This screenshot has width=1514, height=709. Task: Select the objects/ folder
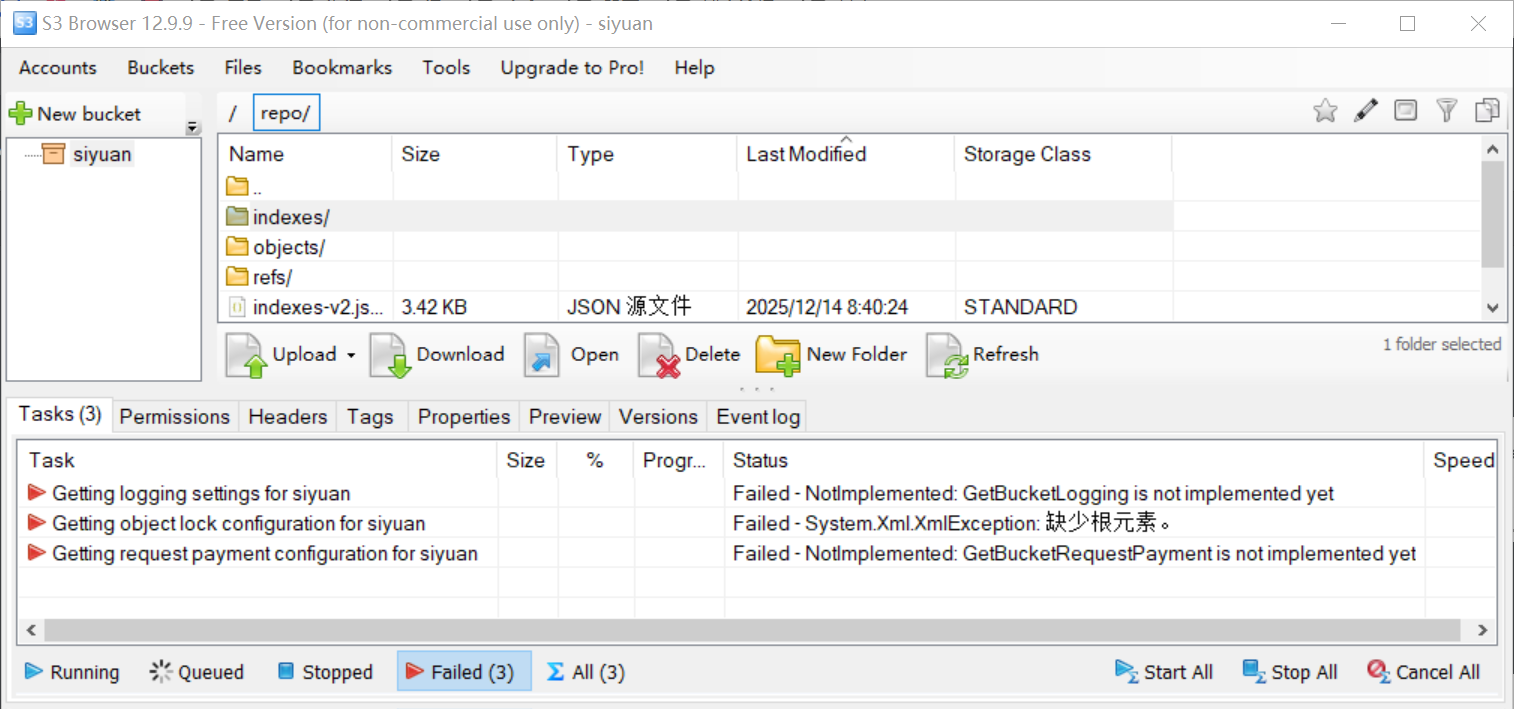pos(695,247)
